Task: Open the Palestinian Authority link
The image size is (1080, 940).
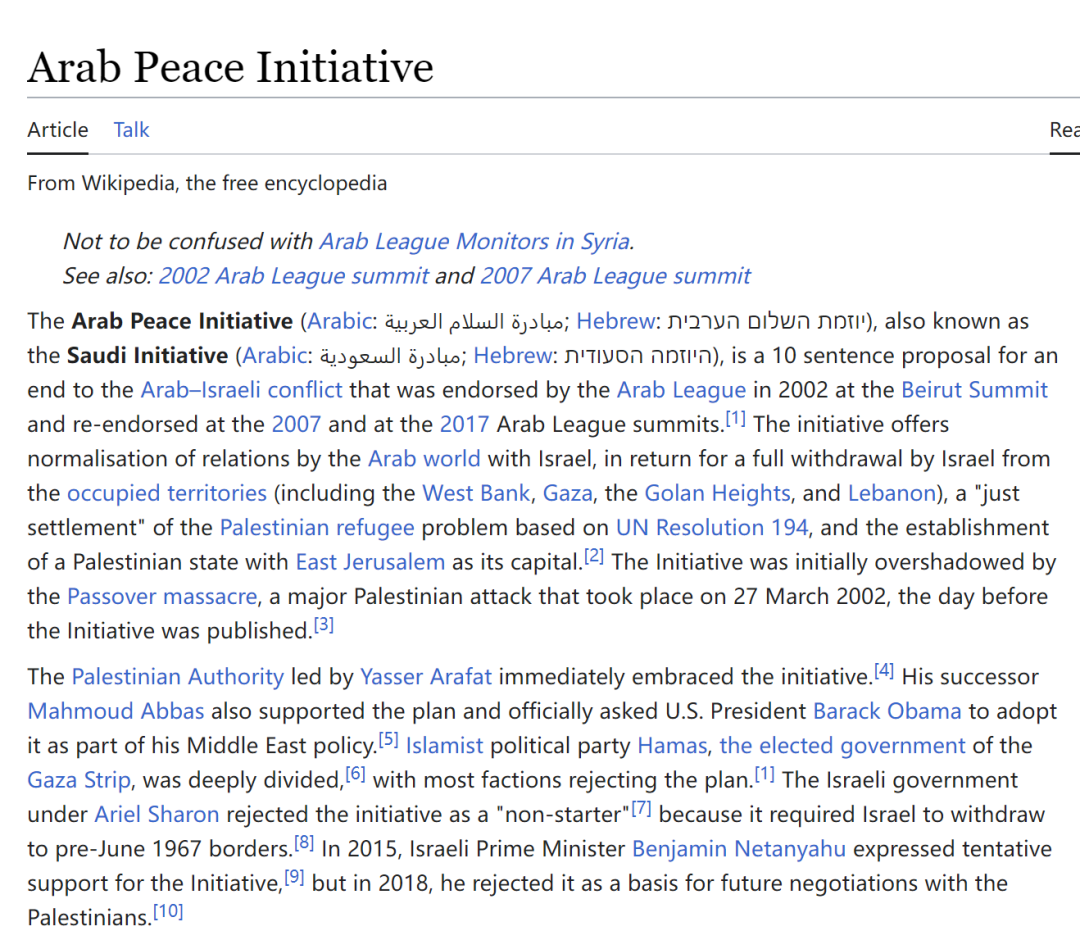Action: pyautogui.click(x=178, y=677)
